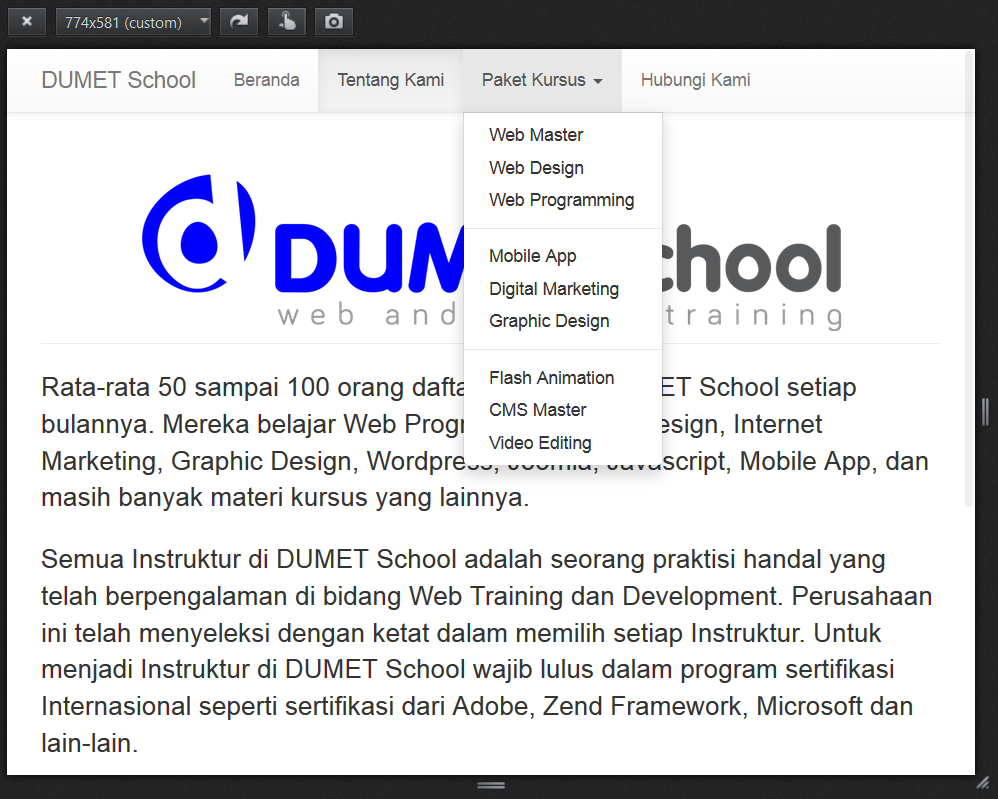Click the DUMET School logo image
Screen dimensions: 998x799
click(491, 251)
